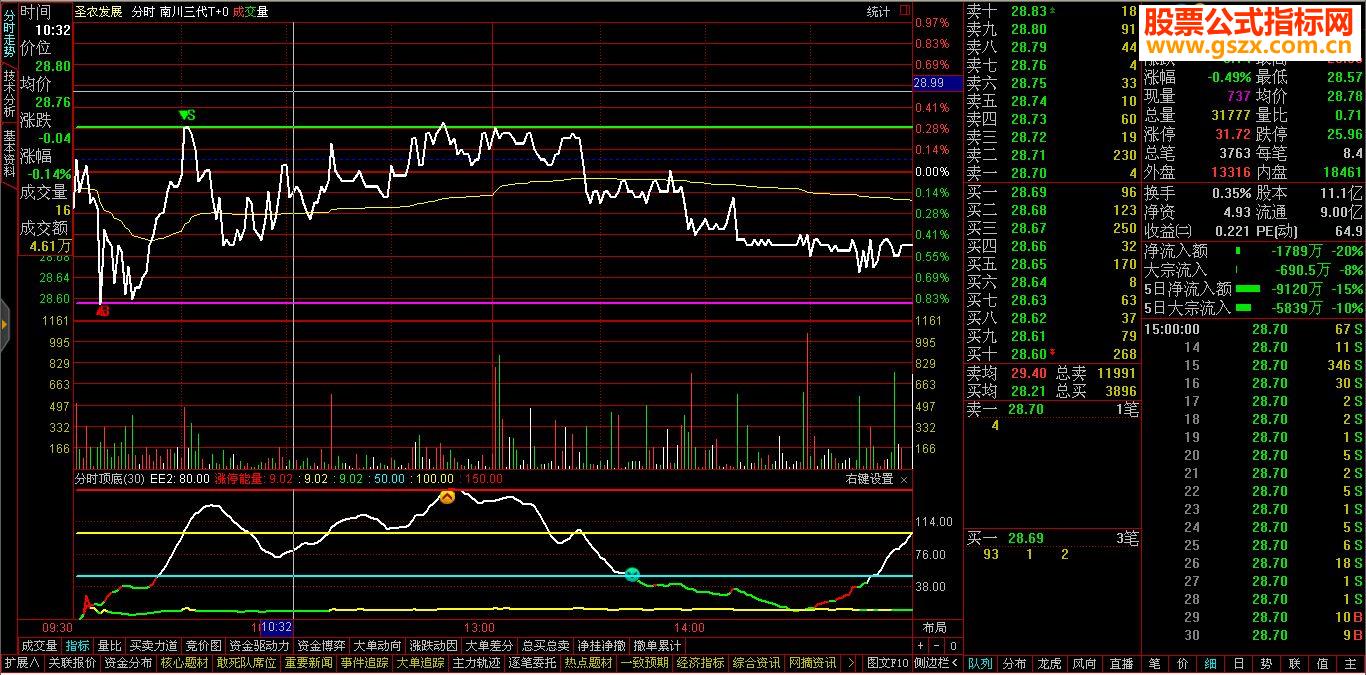Open the 大单追踪 bottom tab
Image resolution: width=1366 pixels, height=675 pixels.
tap(420, 663)
